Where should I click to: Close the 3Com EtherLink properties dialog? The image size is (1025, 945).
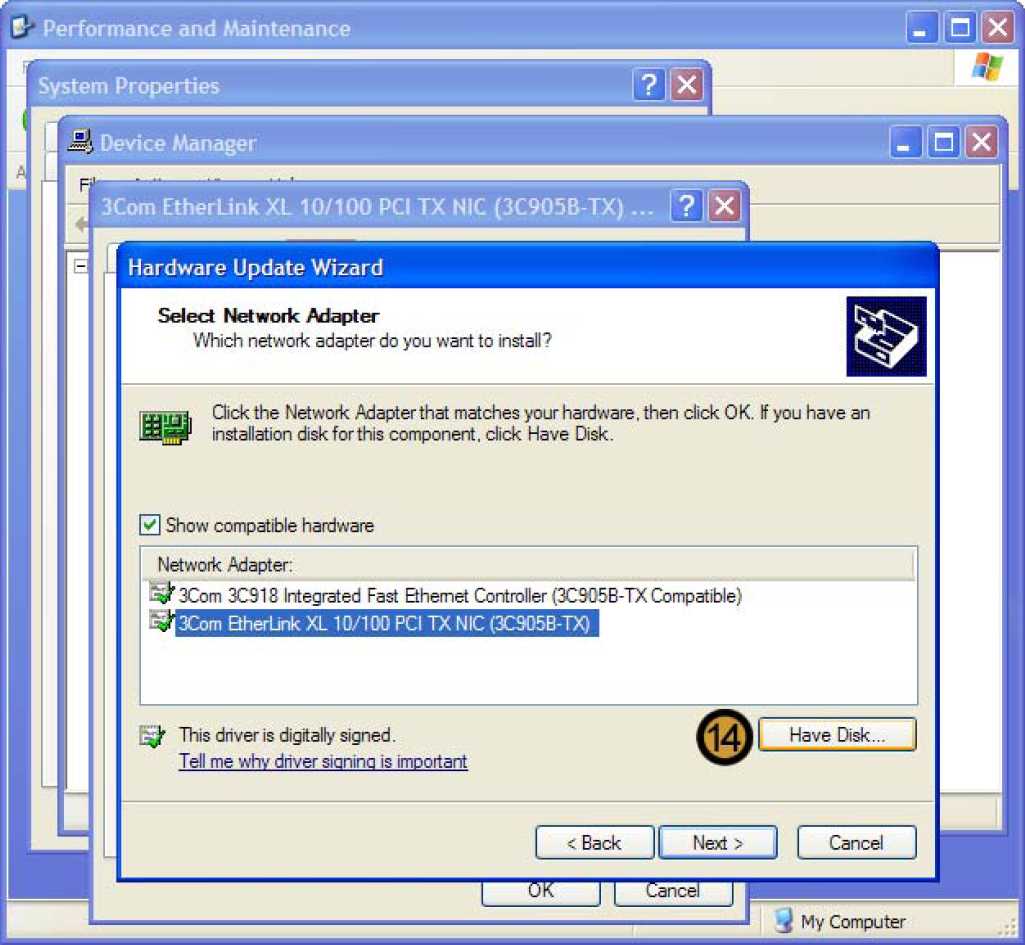tap(724, 207)
